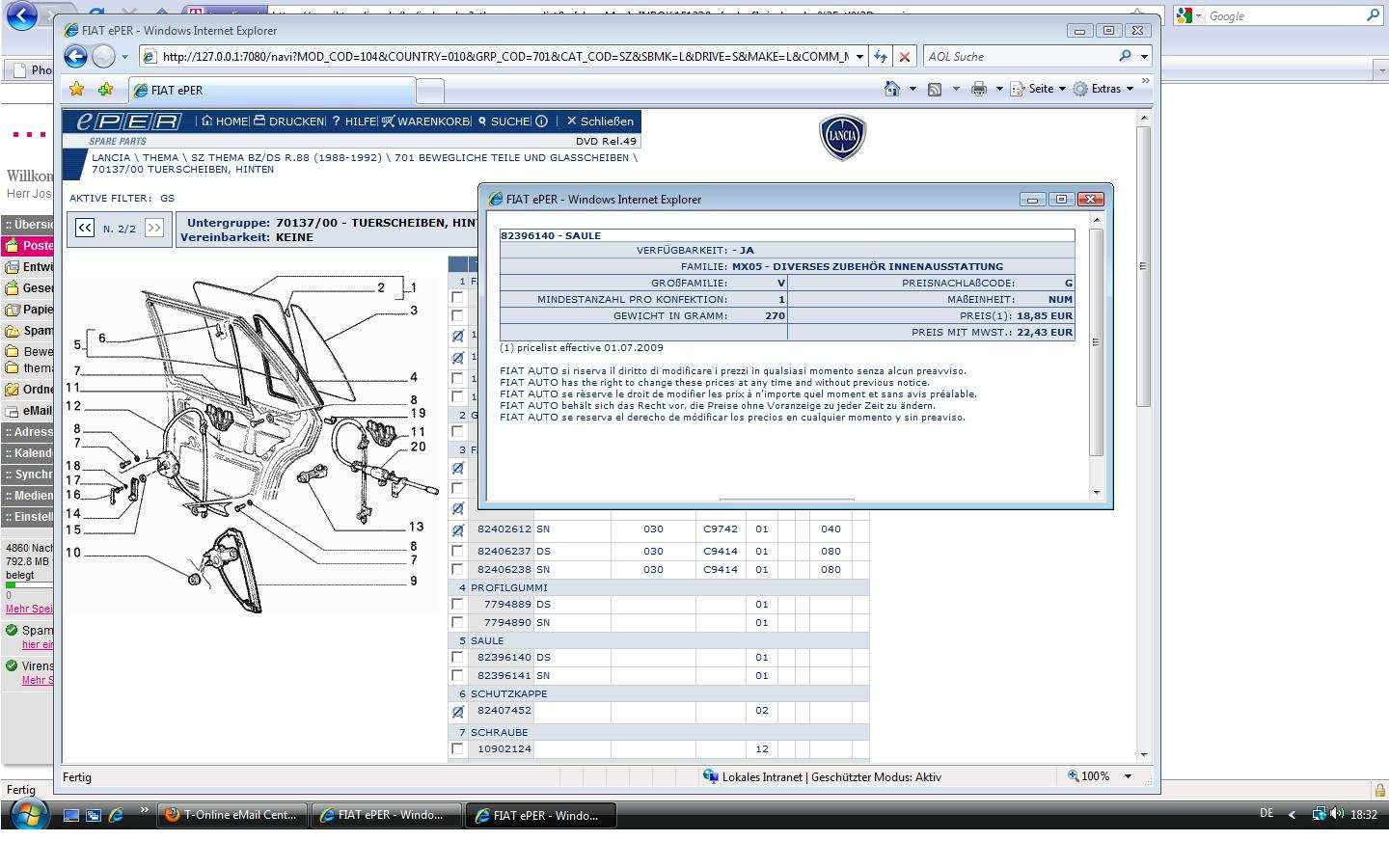Click the Internet Explorer quick launch icon

pyautogui.click(x=116, y=815)
